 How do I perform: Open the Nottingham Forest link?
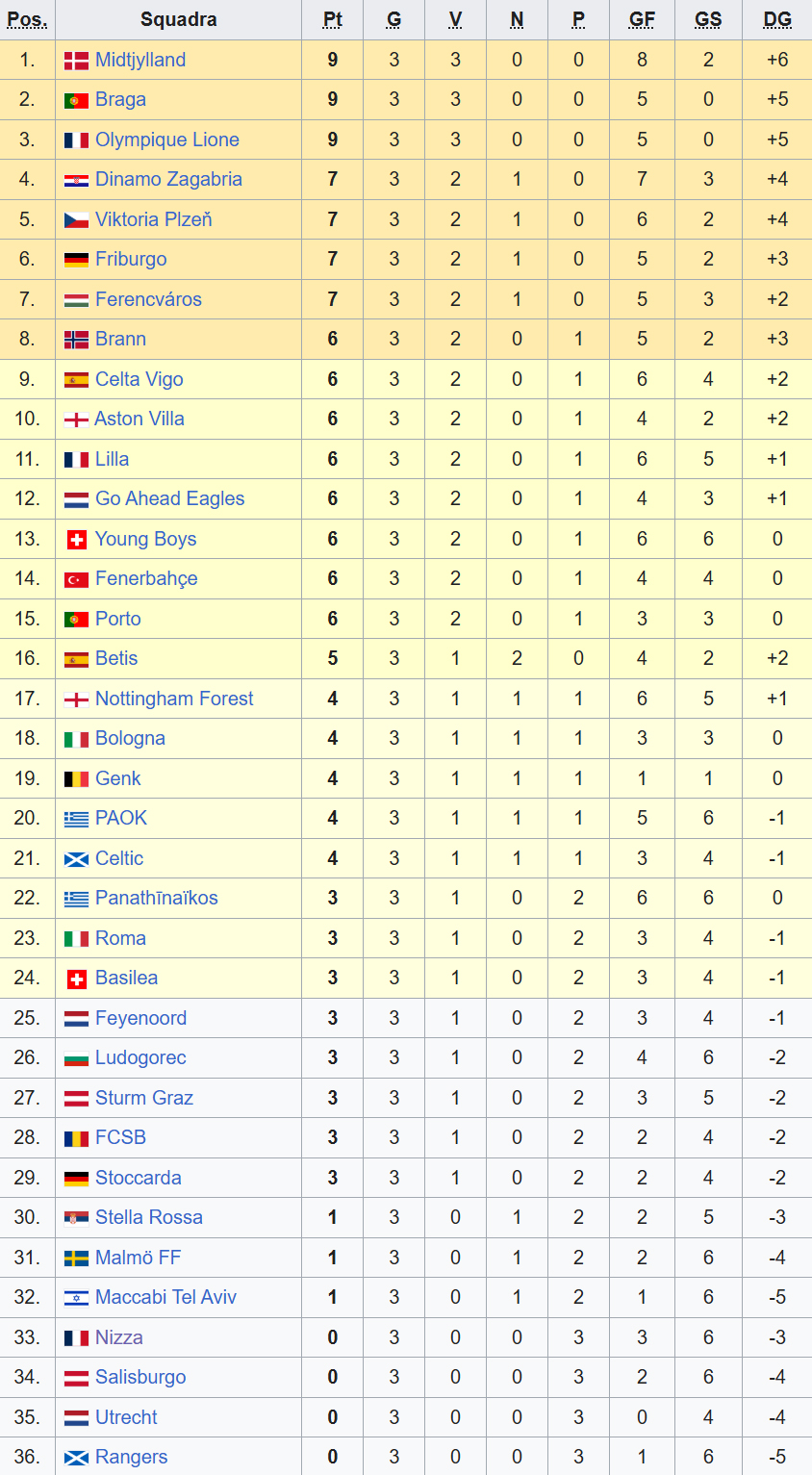pos(174,699)
